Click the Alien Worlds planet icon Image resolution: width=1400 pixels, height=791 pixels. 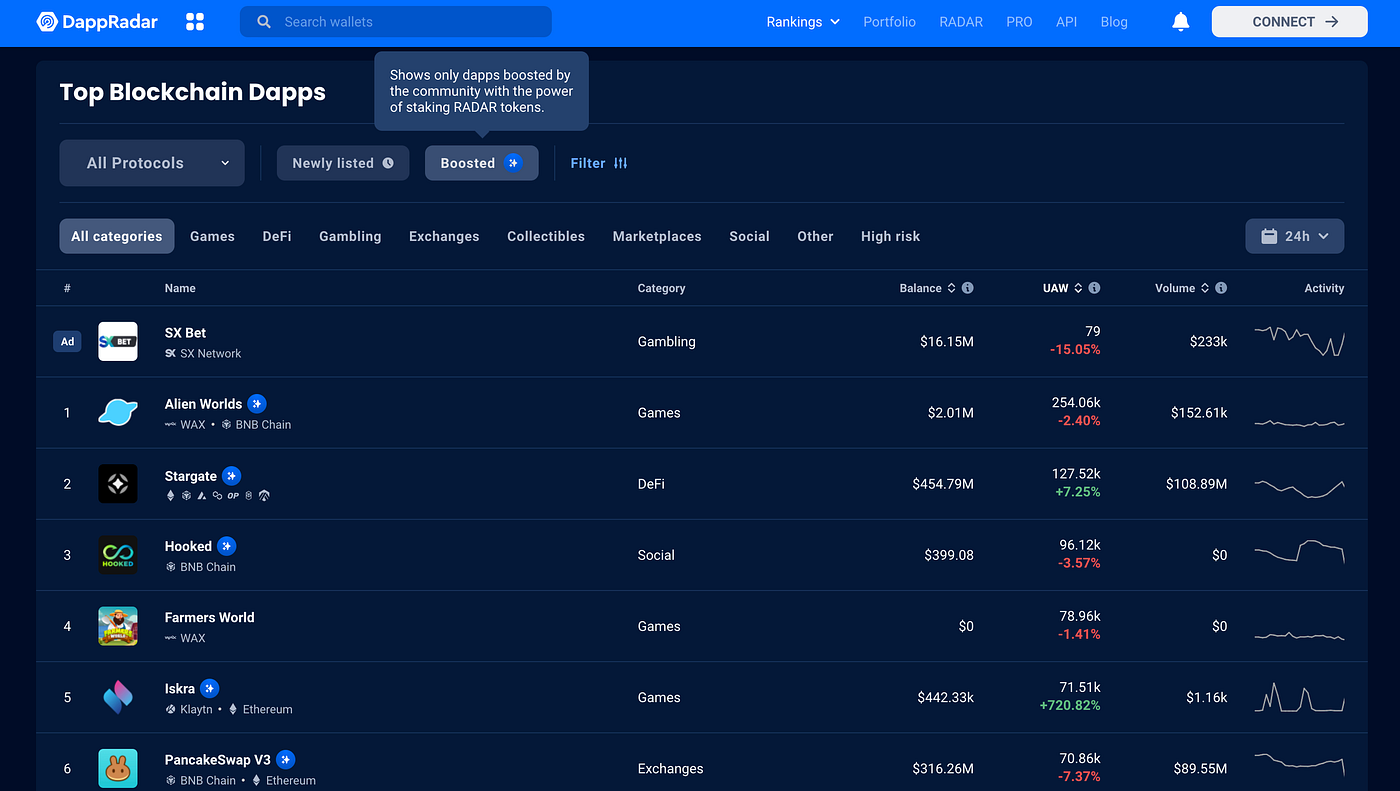118,412
